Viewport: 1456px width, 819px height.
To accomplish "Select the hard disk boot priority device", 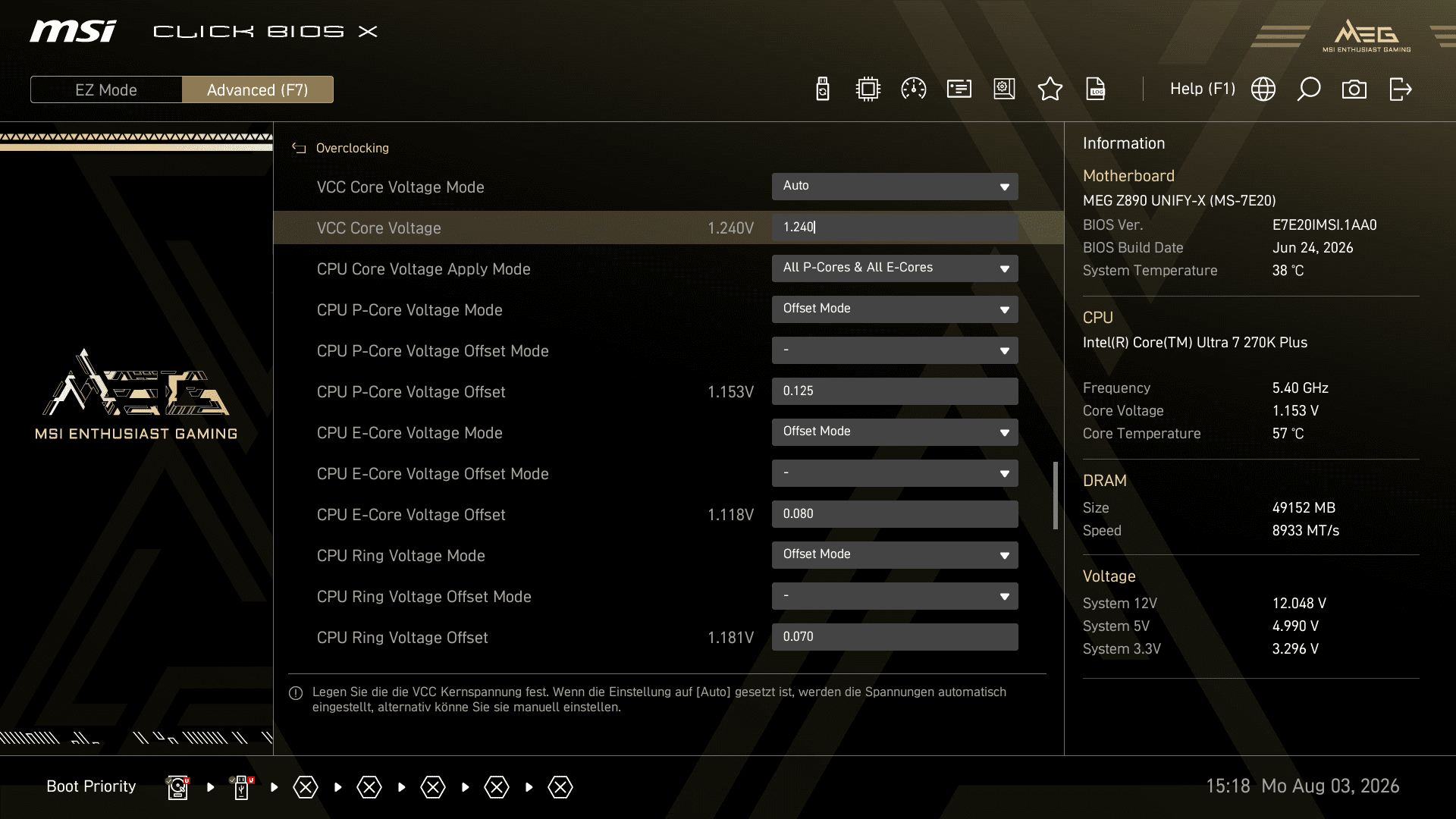I will (178, 787).
